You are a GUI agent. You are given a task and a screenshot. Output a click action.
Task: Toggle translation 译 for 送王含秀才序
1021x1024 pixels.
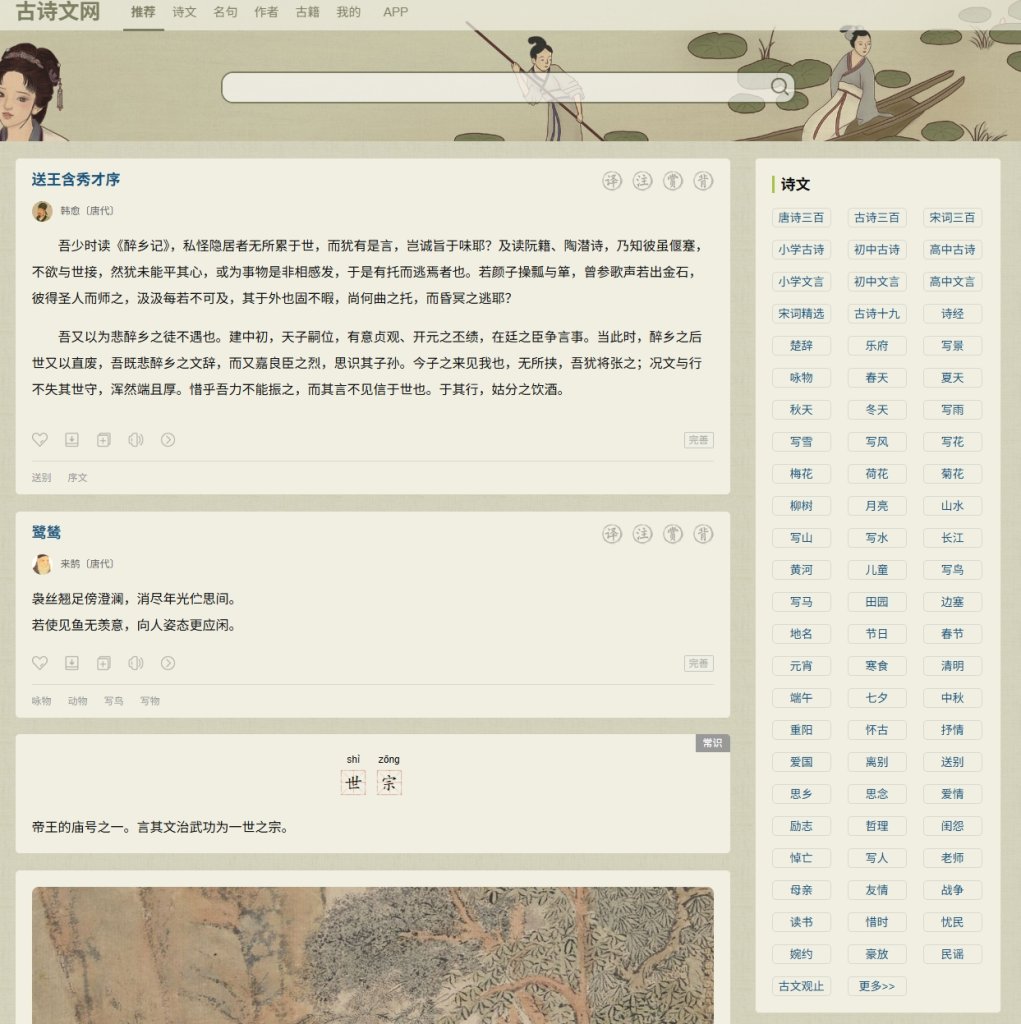tap(612, 181)
